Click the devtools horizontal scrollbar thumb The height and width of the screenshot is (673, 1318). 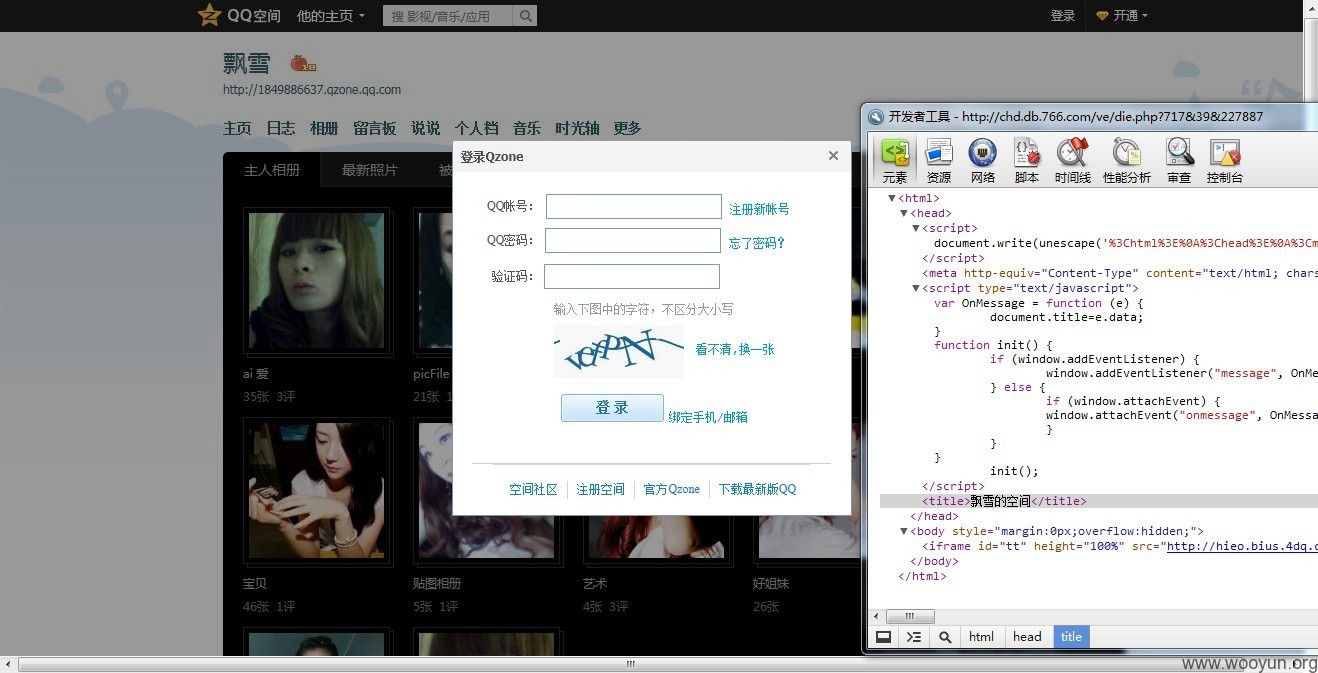click(x=910, y=617)
